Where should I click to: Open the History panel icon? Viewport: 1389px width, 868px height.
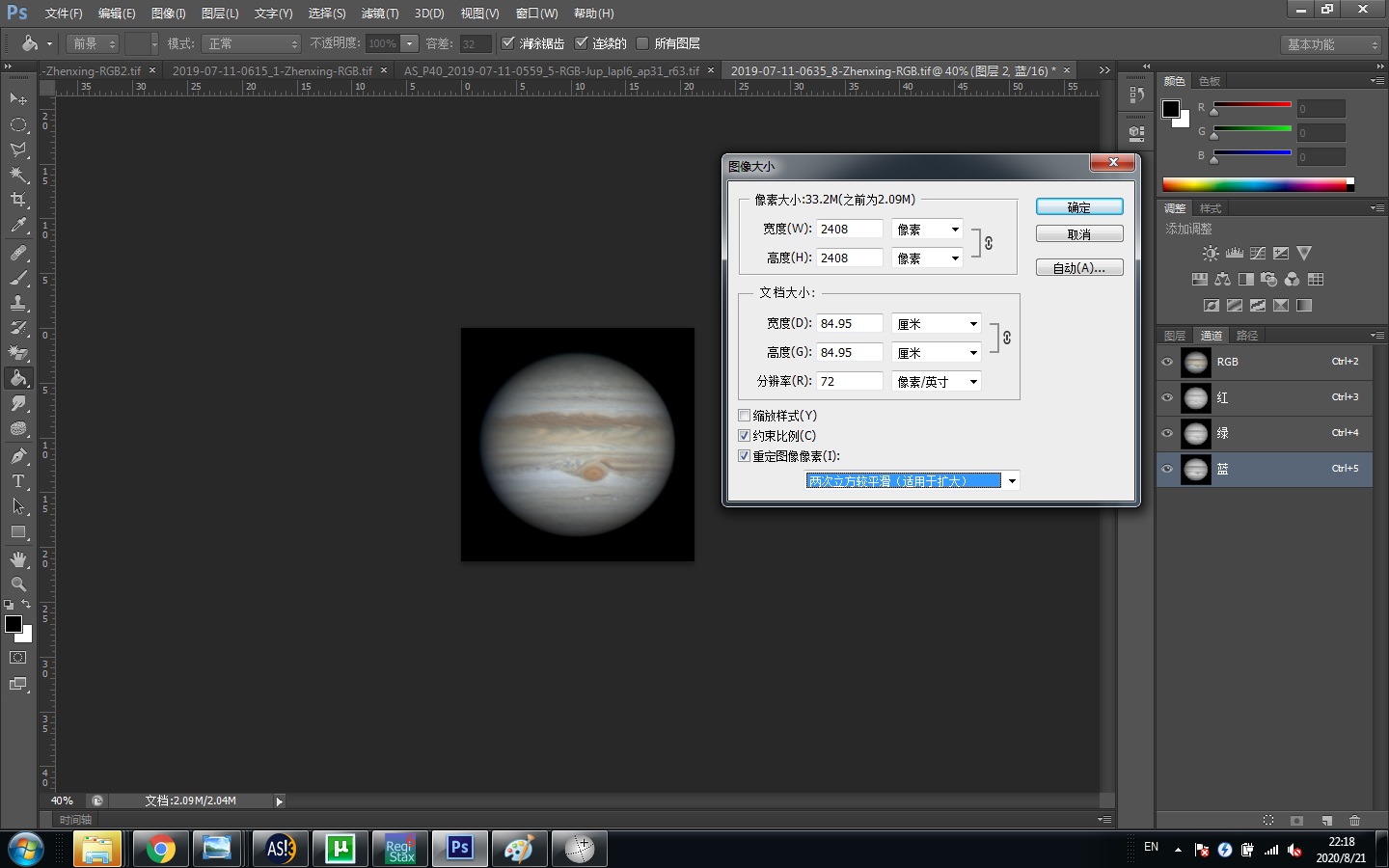tap(1136, 95)
